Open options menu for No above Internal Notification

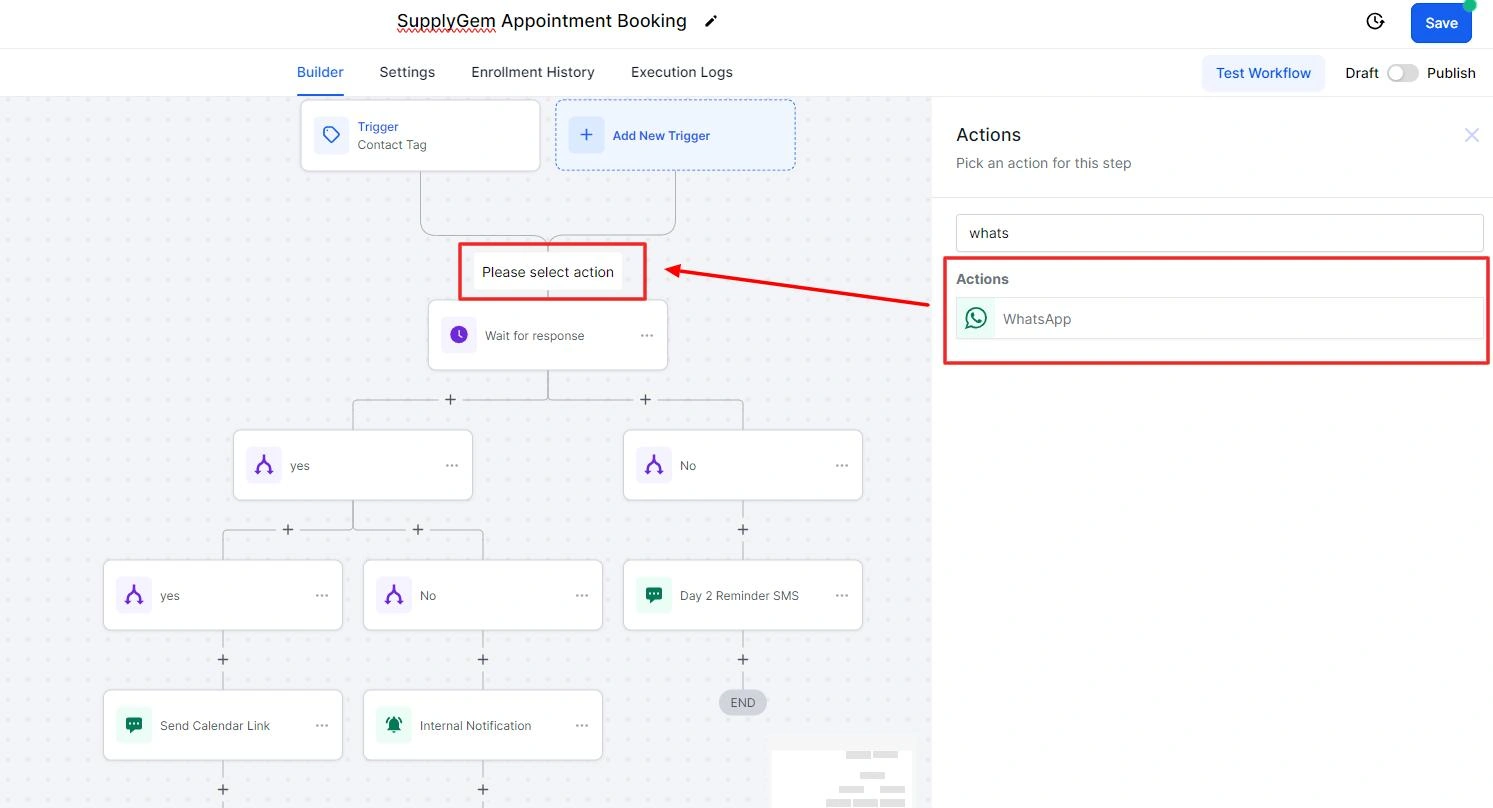(582, 596)
